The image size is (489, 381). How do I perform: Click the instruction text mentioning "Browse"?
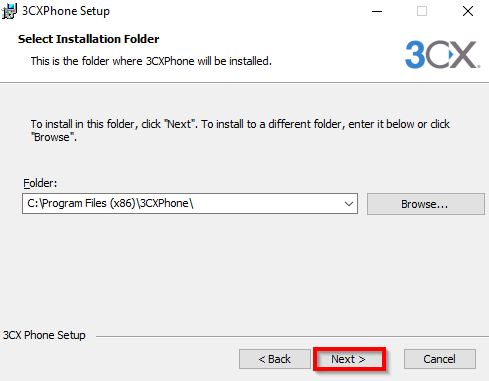(240, 130)
